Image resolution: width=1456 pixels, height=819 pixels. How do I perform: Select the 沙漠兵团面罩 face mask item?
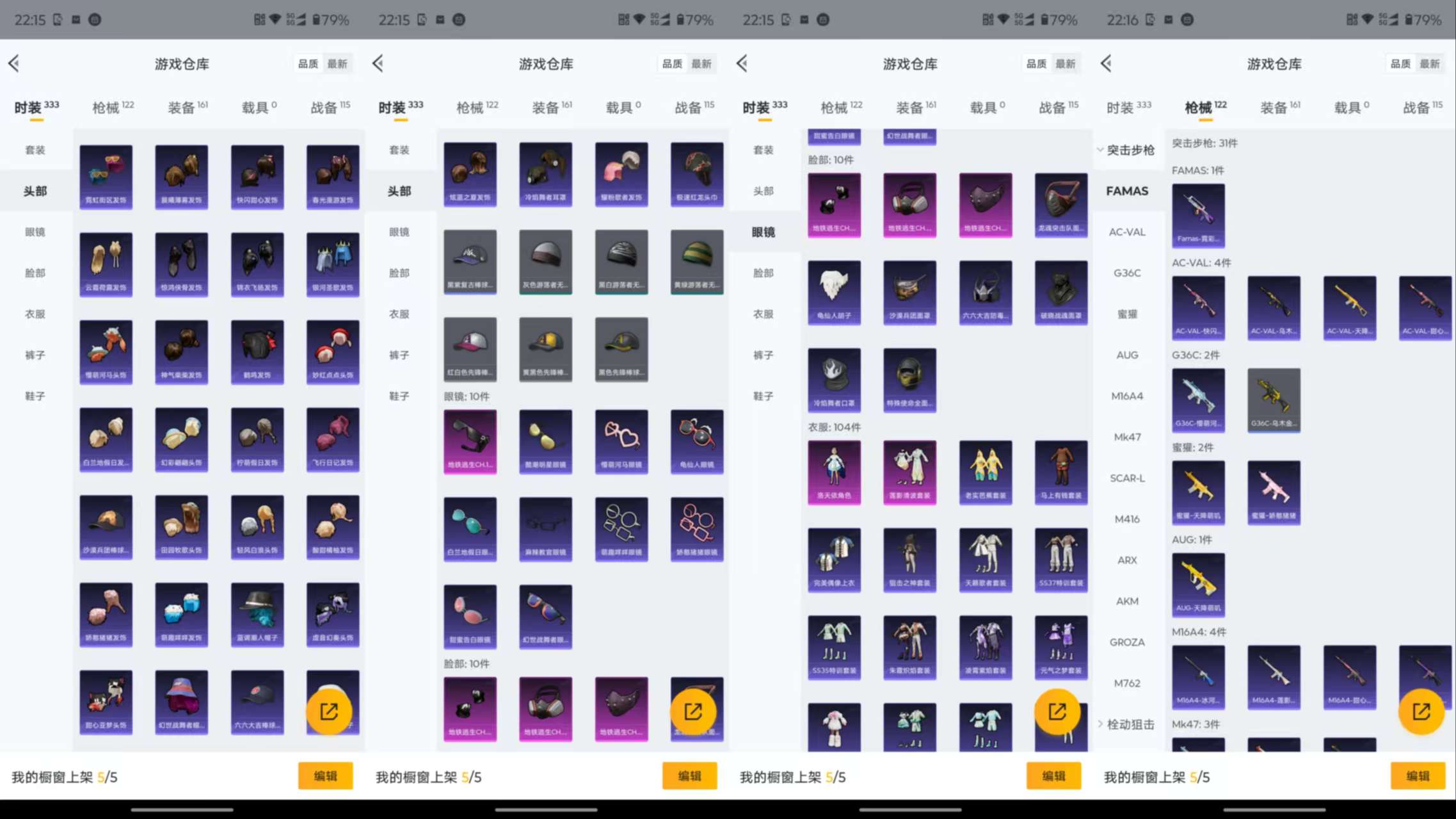909,292
